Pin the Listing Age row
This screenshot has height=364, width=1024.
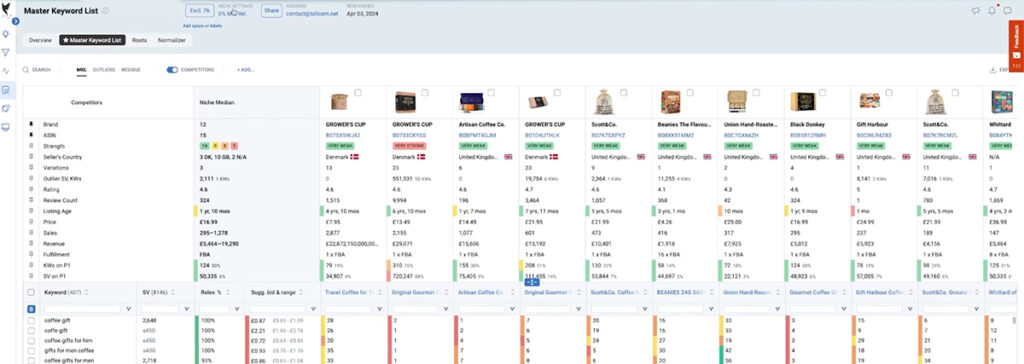pyautogui.click(x=31, y=211)
